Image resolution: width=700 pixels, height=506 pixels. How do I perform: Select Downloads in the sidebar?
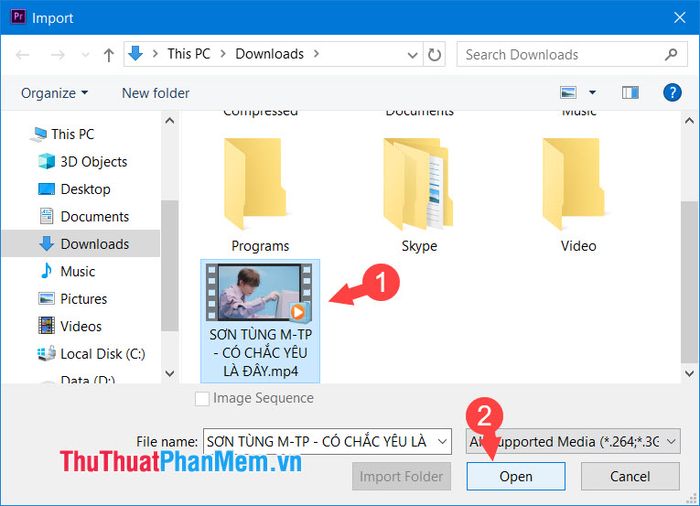click(81, 244)
